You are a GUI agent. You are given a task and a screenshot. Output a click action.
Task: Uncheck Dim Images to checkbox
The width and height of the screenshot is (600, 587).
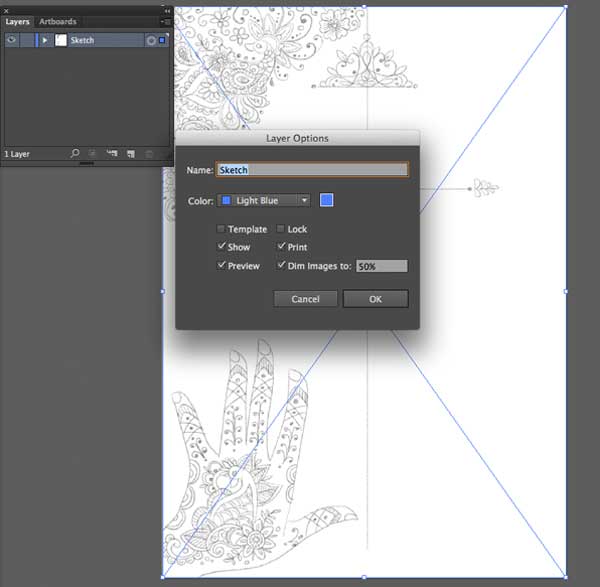281,265
